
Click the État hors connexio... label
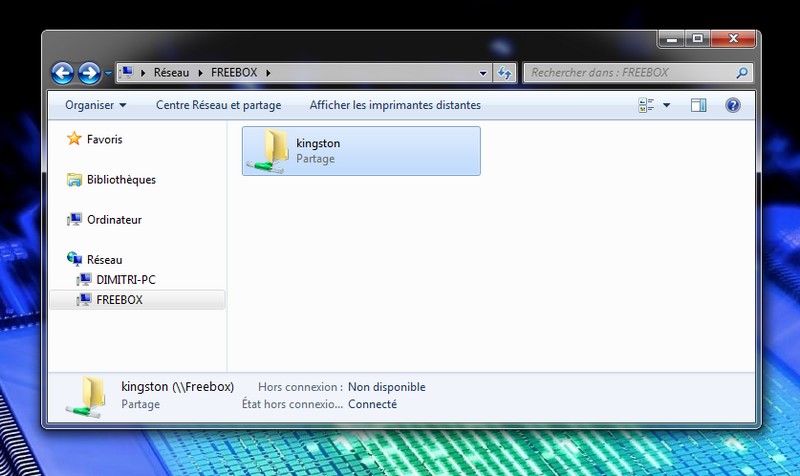coord(292,404)
